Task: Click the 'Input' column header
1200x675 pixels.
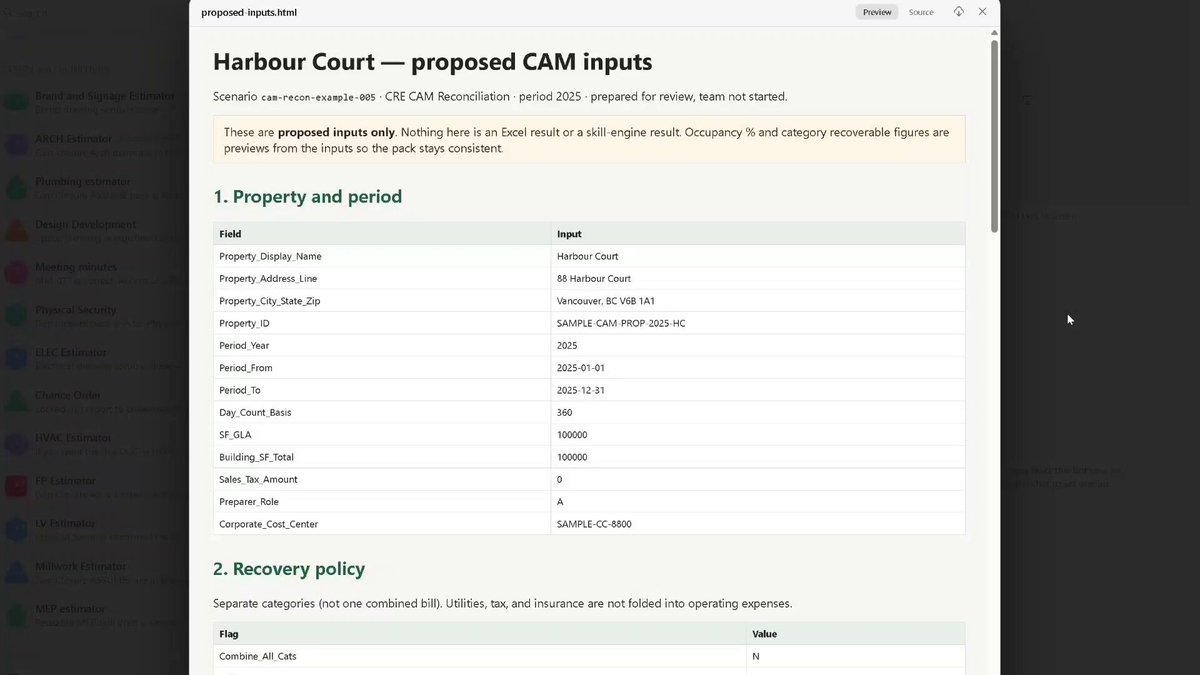Action: (x=758, y=234)
